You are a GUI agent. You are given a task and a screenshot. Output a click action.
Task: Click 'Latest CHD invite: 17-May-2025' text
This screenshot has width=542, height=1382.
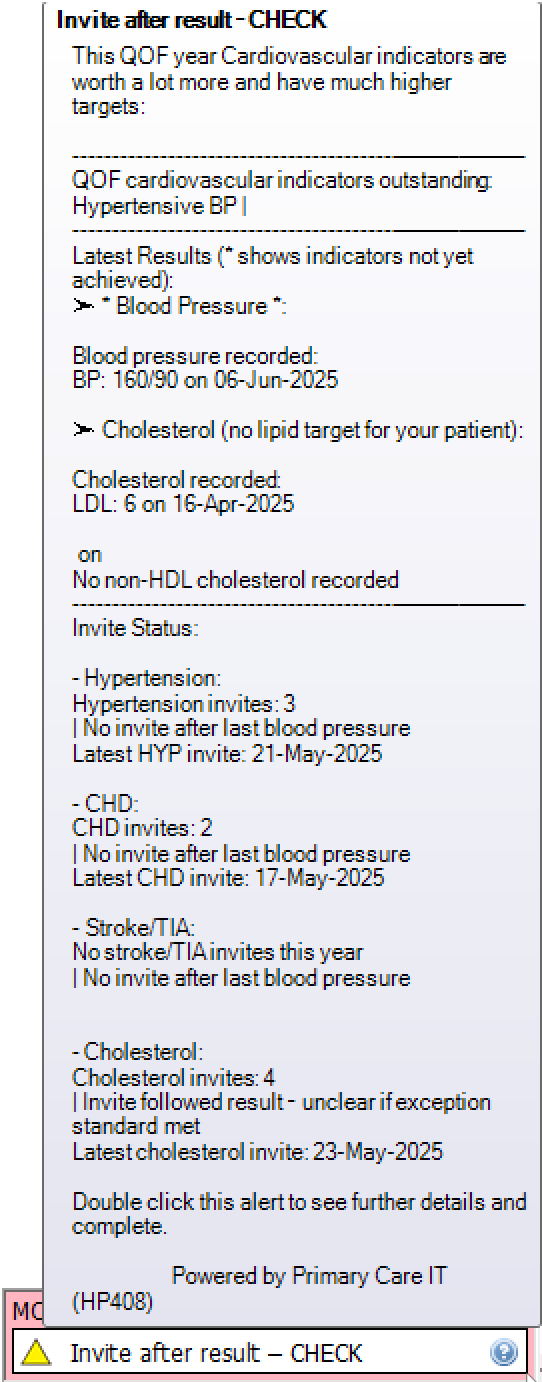(x=228, y=878)
